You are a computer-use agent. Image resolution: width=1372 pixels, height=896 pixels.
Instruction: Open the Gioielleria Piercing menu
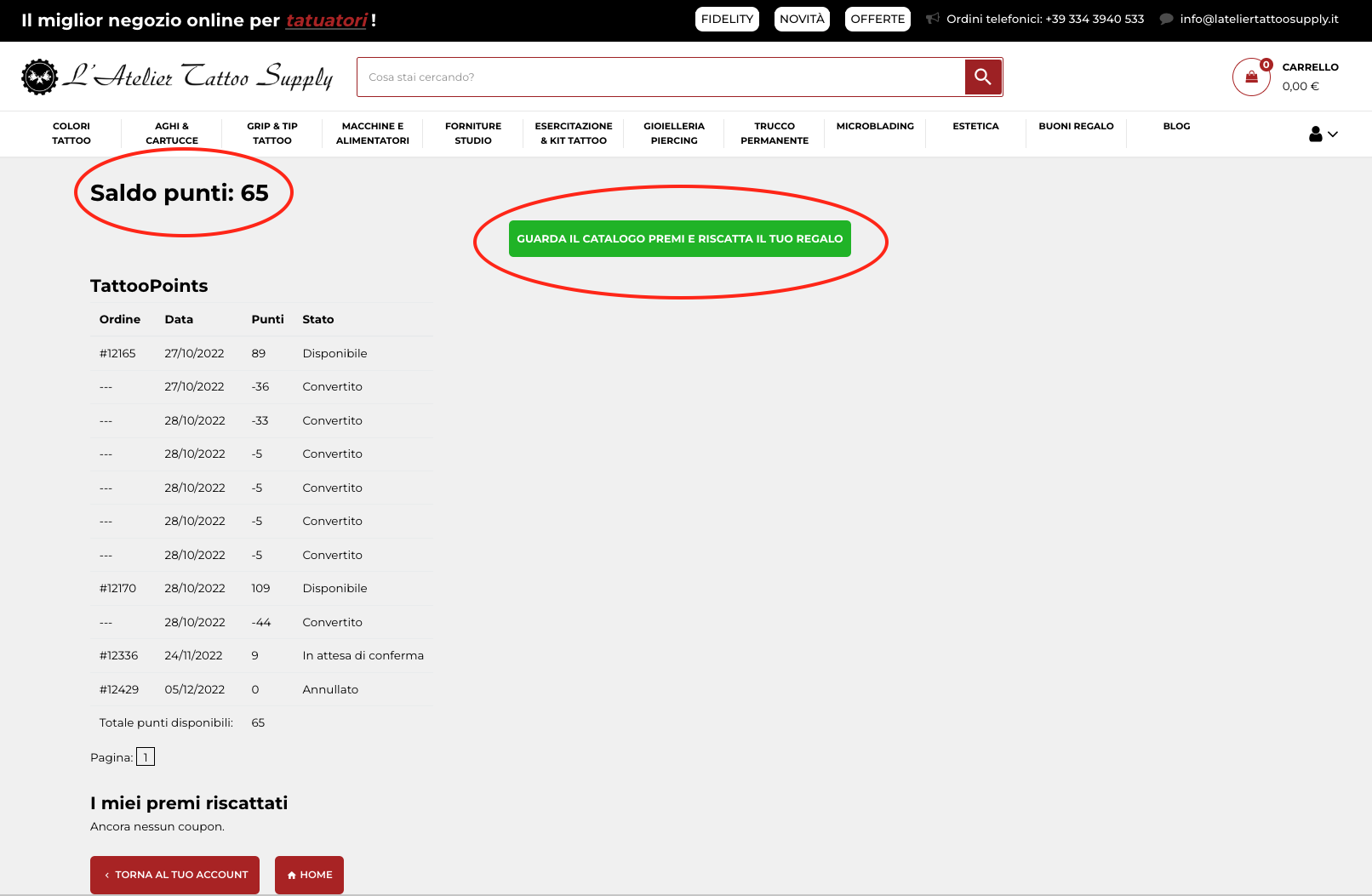pos(674,134)
